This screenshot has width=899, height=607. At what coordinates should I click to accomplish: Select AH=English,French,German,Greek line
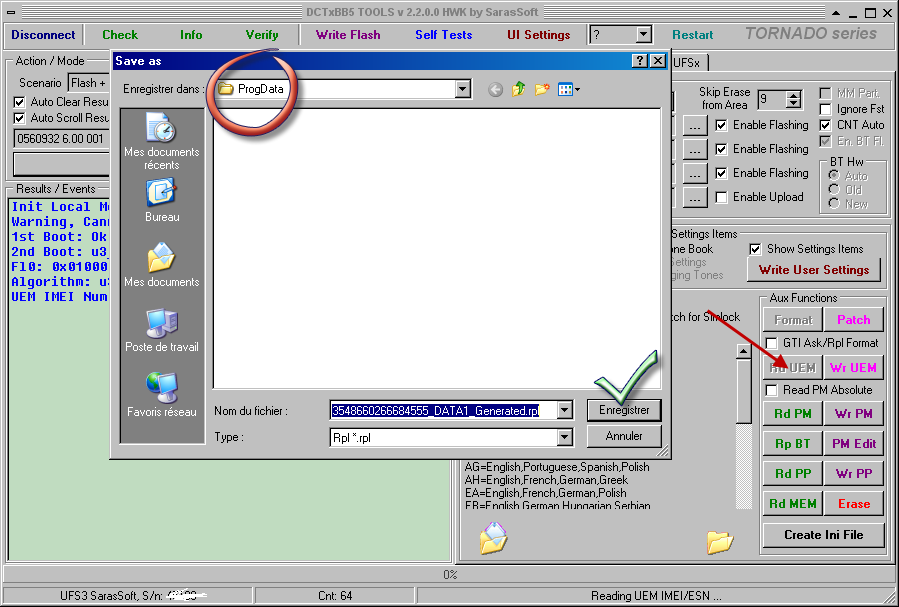click(x=546, y=480)
